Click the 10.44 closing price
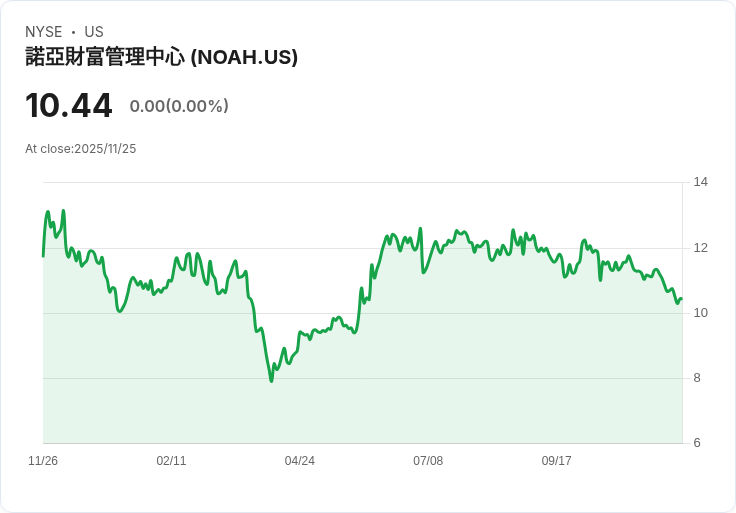This screenshot has height=513, width=736. click(69, 106)
